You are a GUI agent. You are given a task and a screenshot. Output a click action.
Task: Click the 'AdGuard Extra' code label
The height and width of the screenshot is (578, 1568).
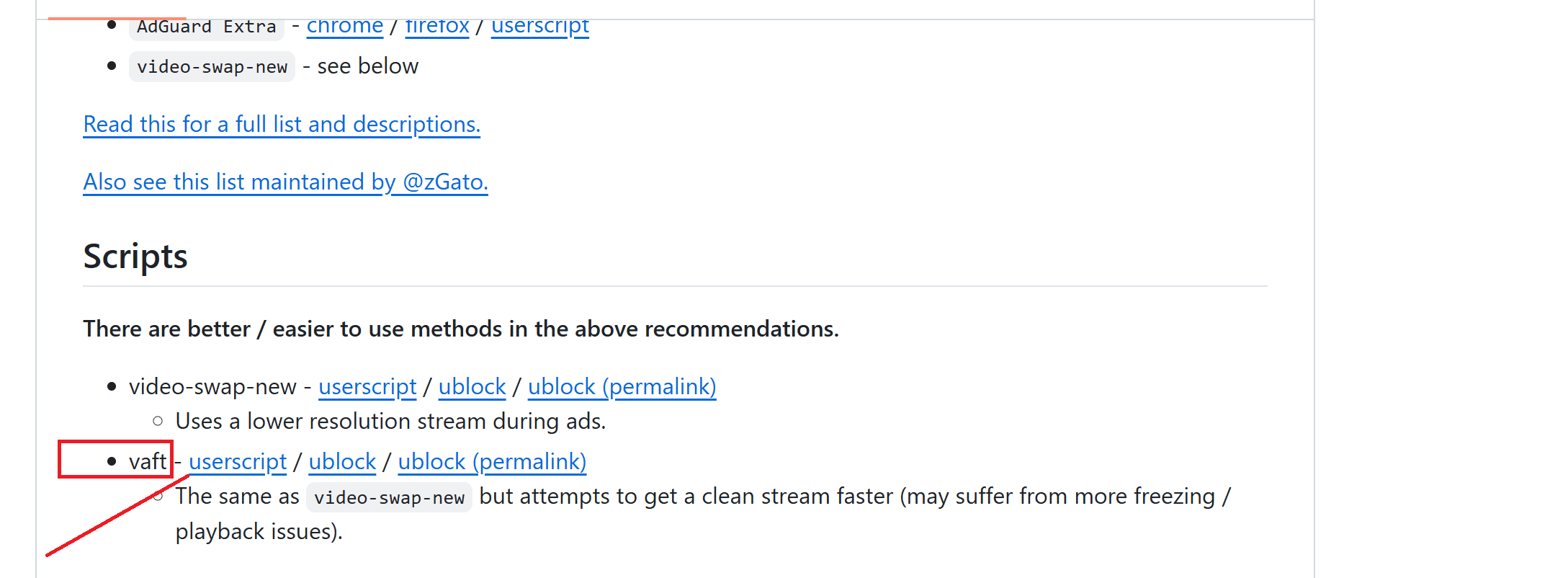(207, 27)
